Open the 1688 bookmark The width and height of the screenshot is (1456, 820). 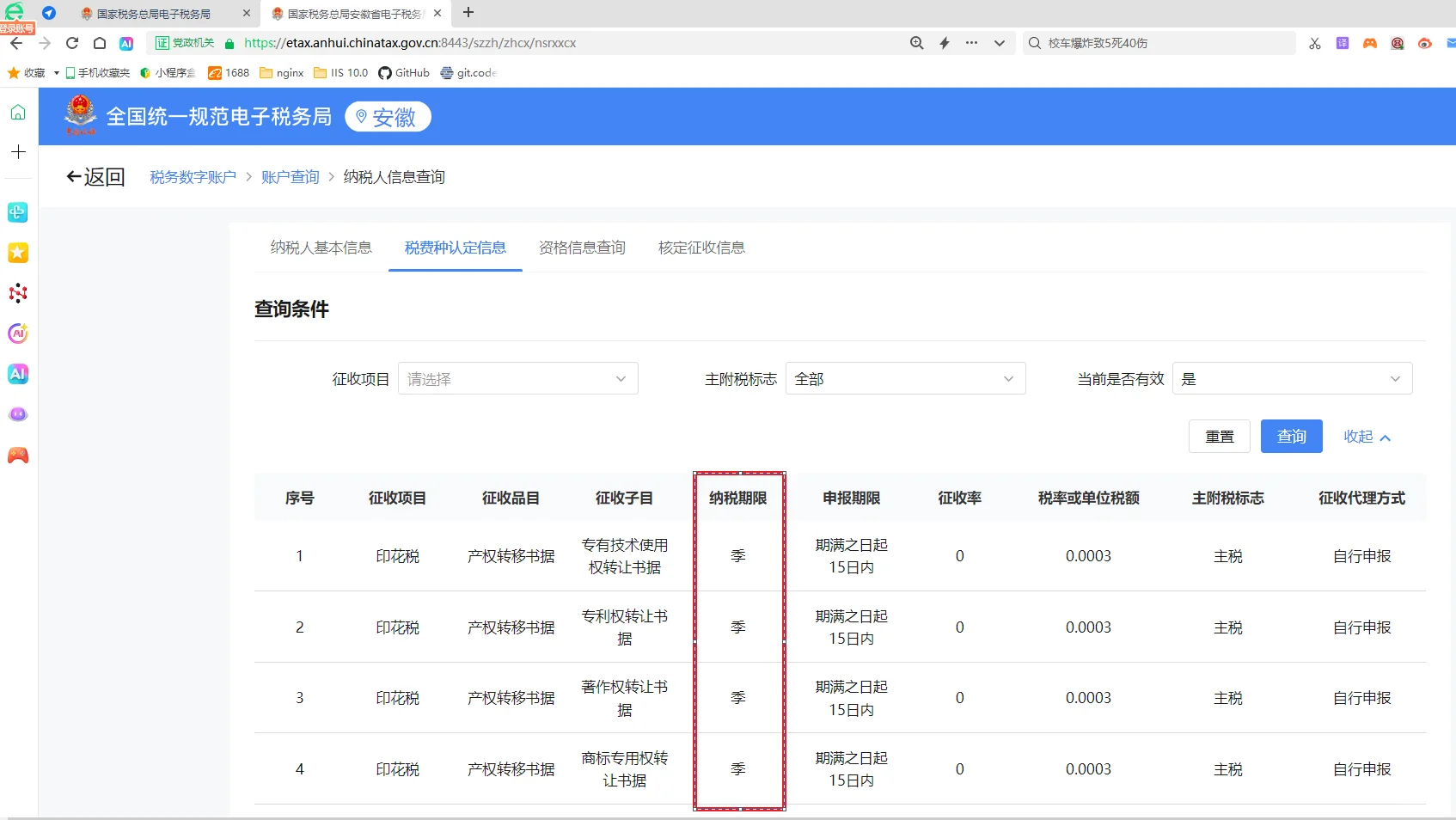[229, 73]
